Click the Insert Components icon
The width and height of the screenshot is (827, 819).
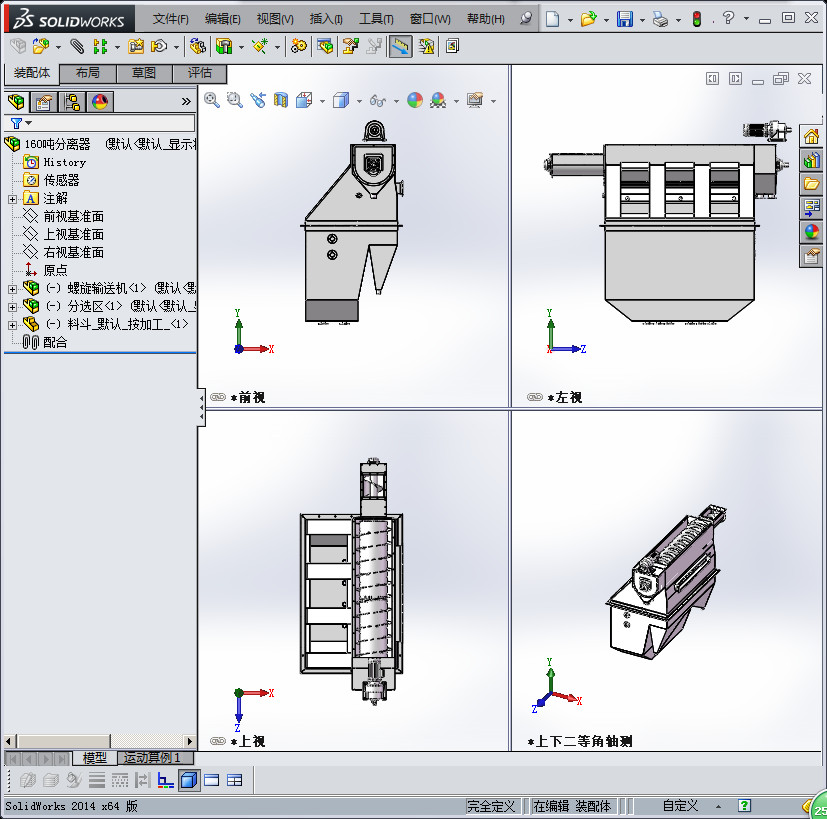41,46
